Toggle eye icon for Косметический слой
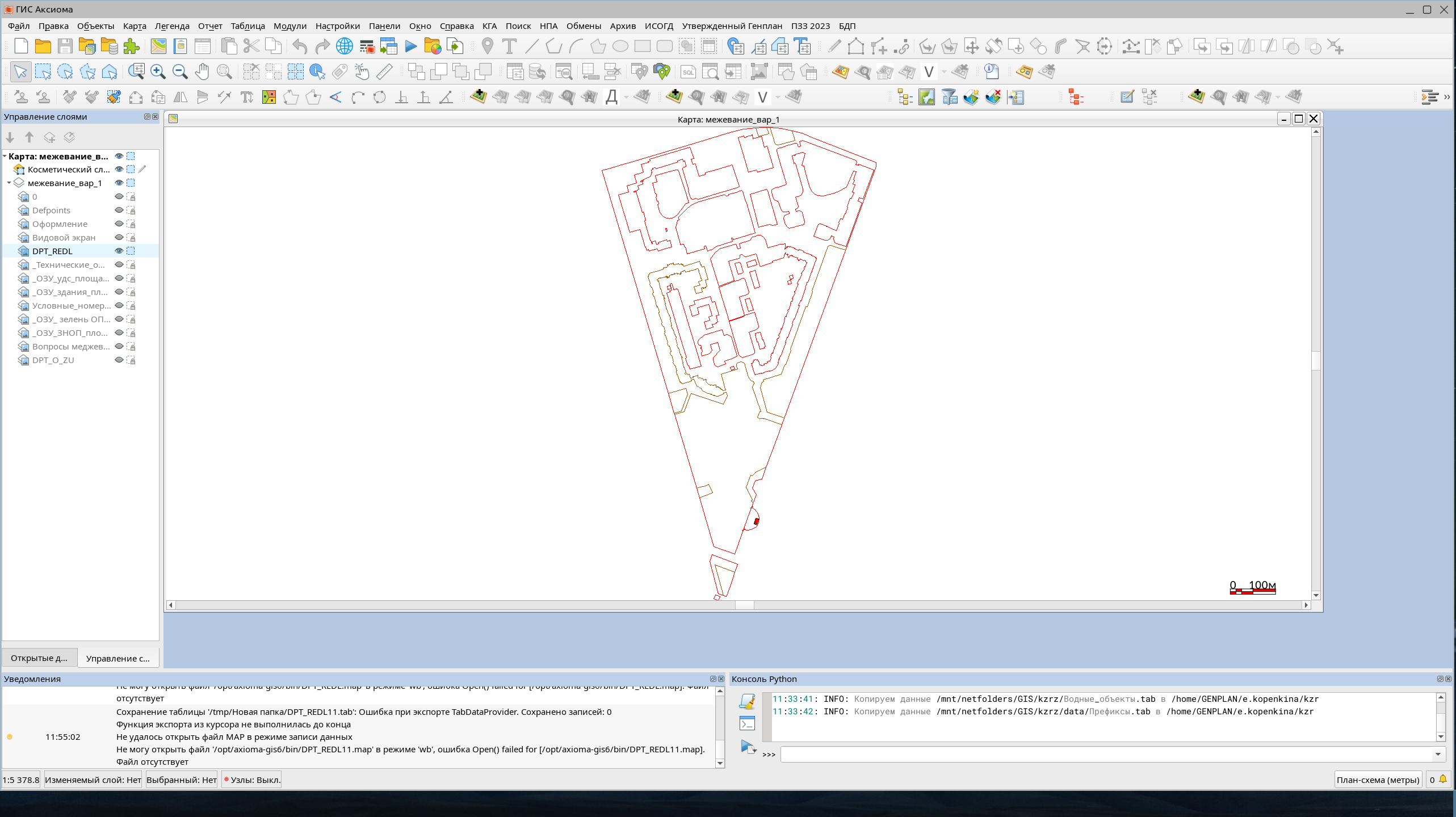 coord(119,169)
